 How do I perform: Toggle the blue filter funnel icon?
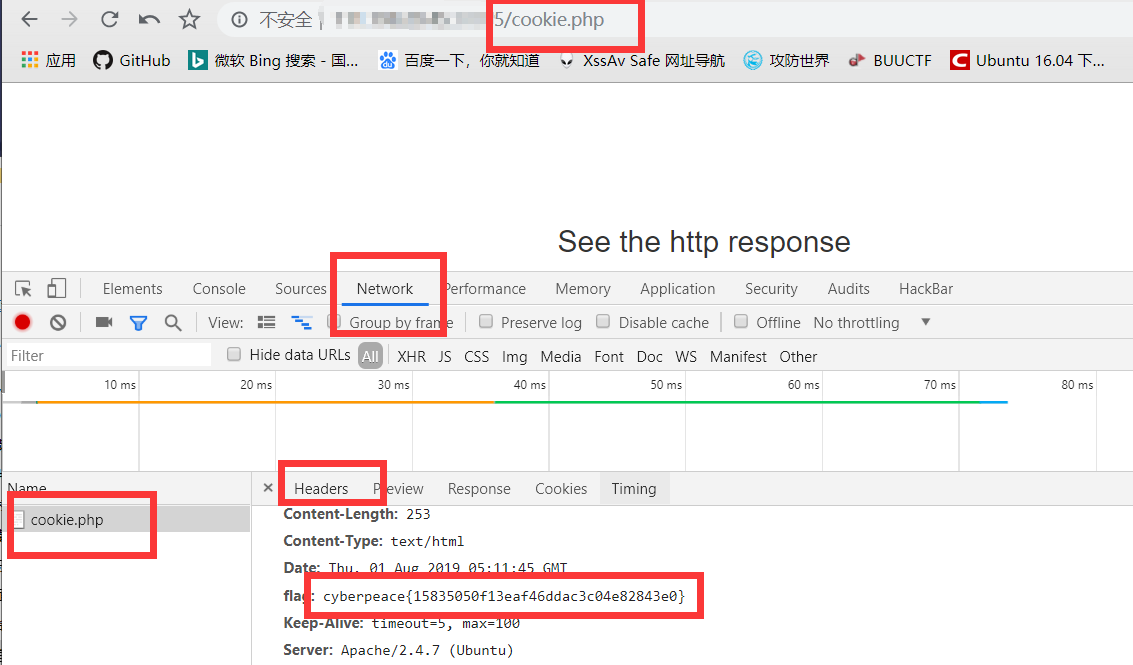[x=138, y=323]
